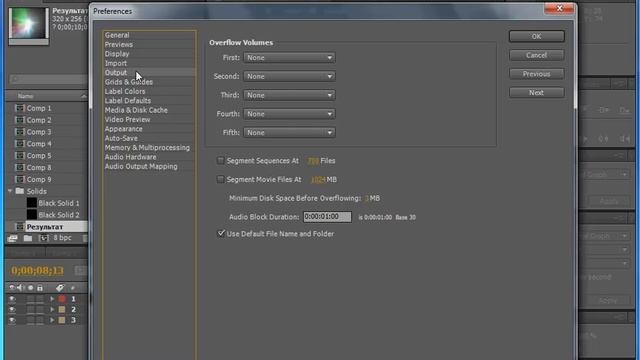Open the Second overflow volume dropdown
The image size is (640, 360).
pos(289,76)
